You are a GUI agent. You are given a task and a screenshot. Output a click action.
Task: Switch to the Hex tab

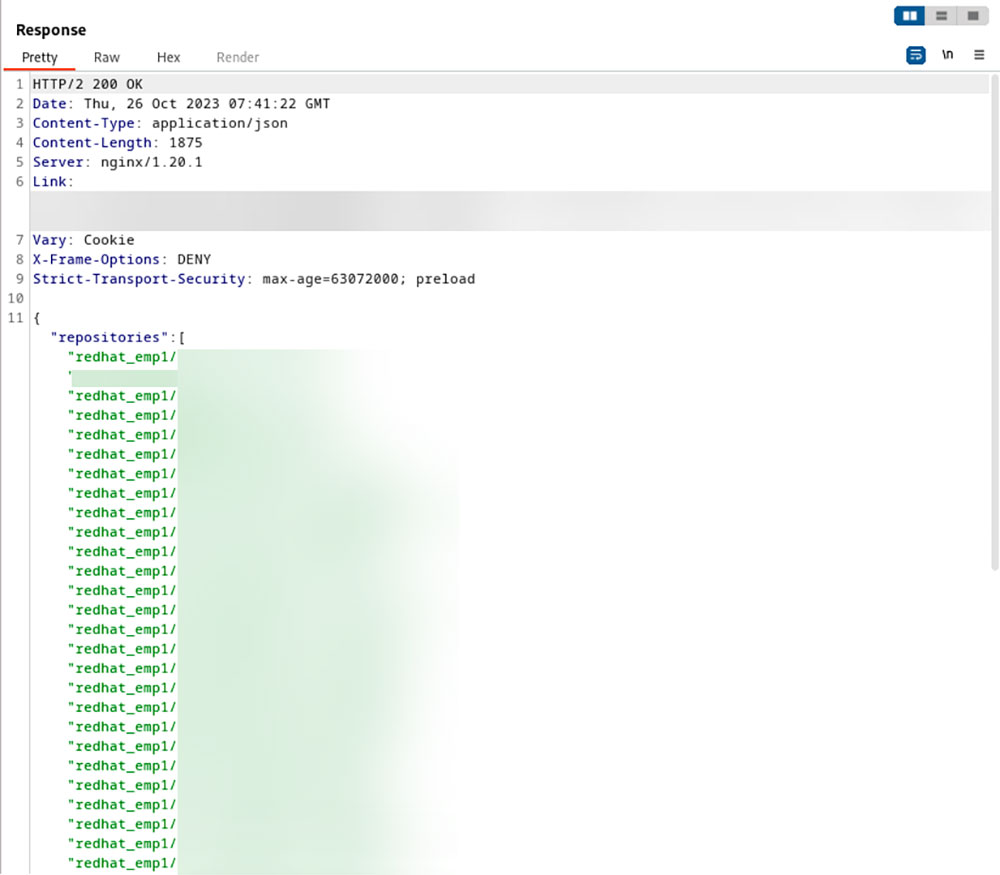tap(168, 57)
